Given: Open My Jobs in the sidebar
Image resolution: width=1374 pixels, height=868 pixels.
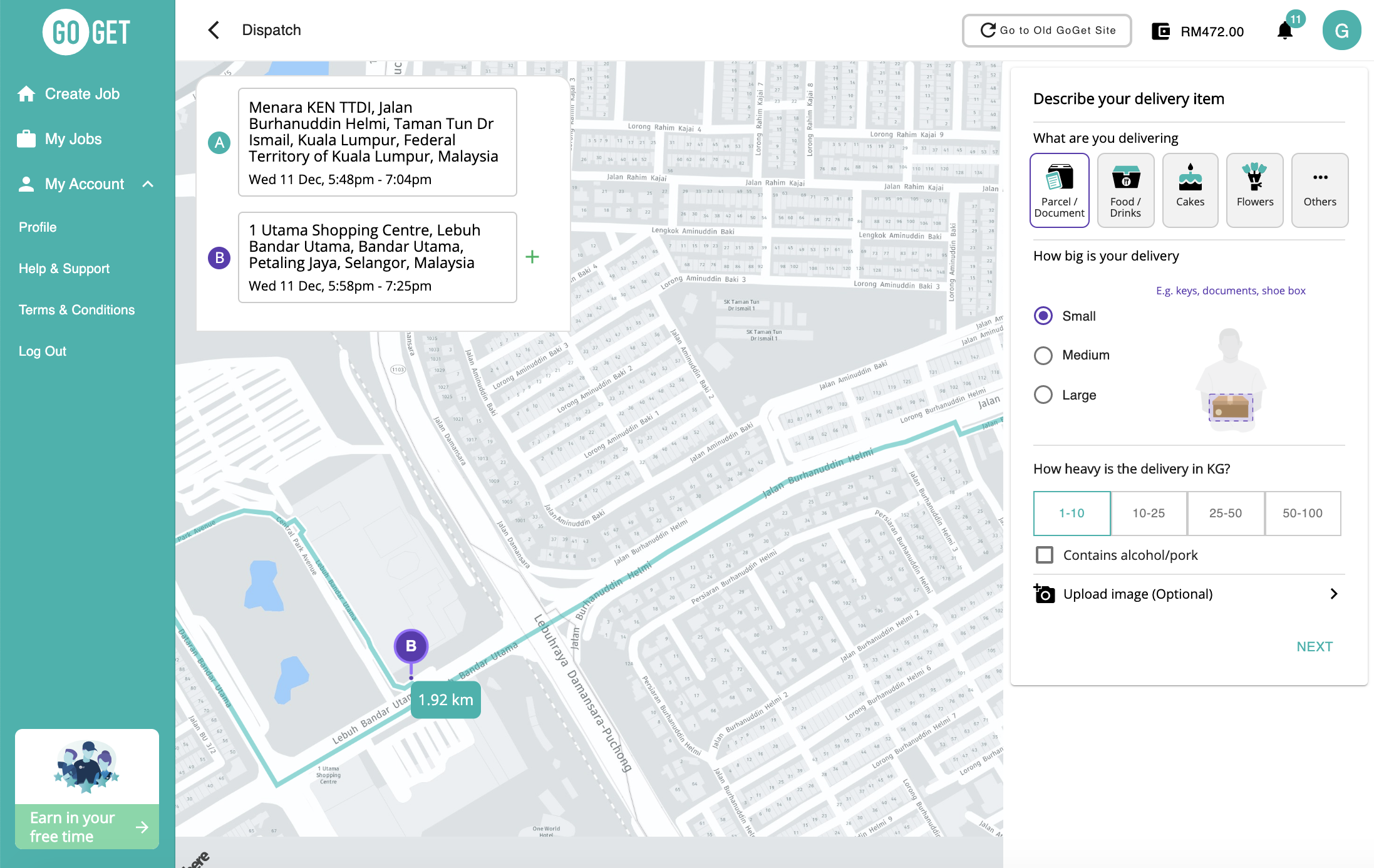Looking at the screenshot, I should point(73,139).
